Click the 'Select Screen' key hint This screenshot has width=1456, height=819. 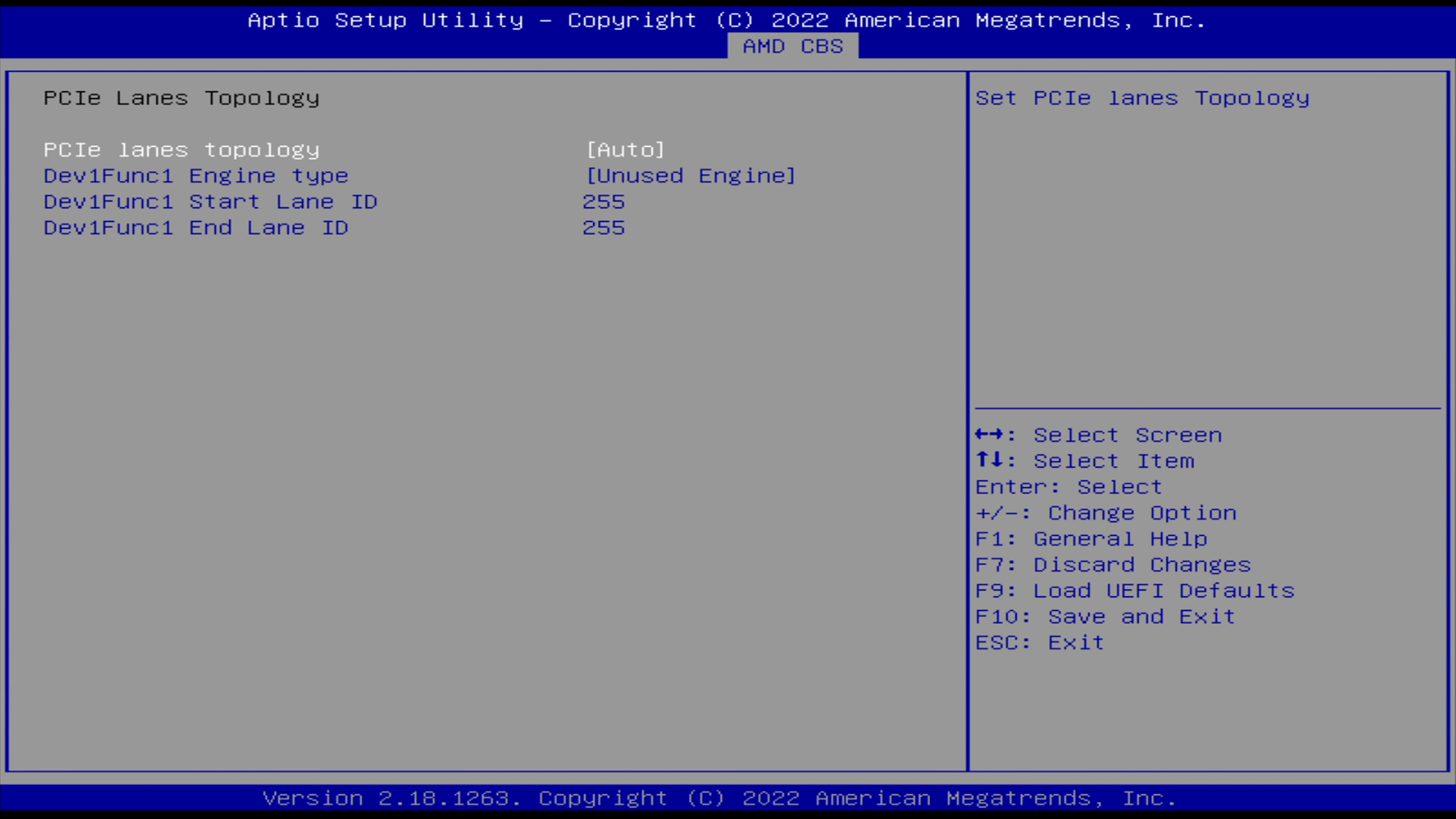click(1099, 435)
